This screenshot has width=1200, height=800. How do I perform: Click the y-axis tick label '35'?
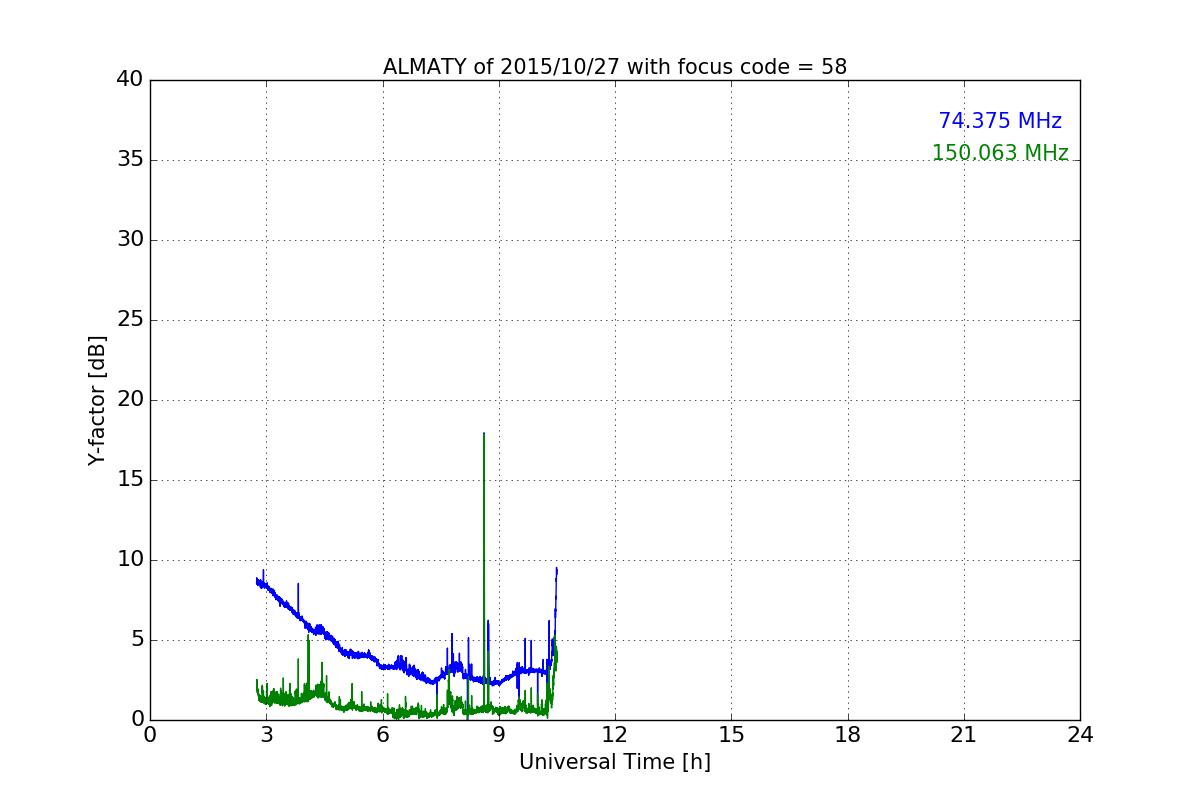130,160
